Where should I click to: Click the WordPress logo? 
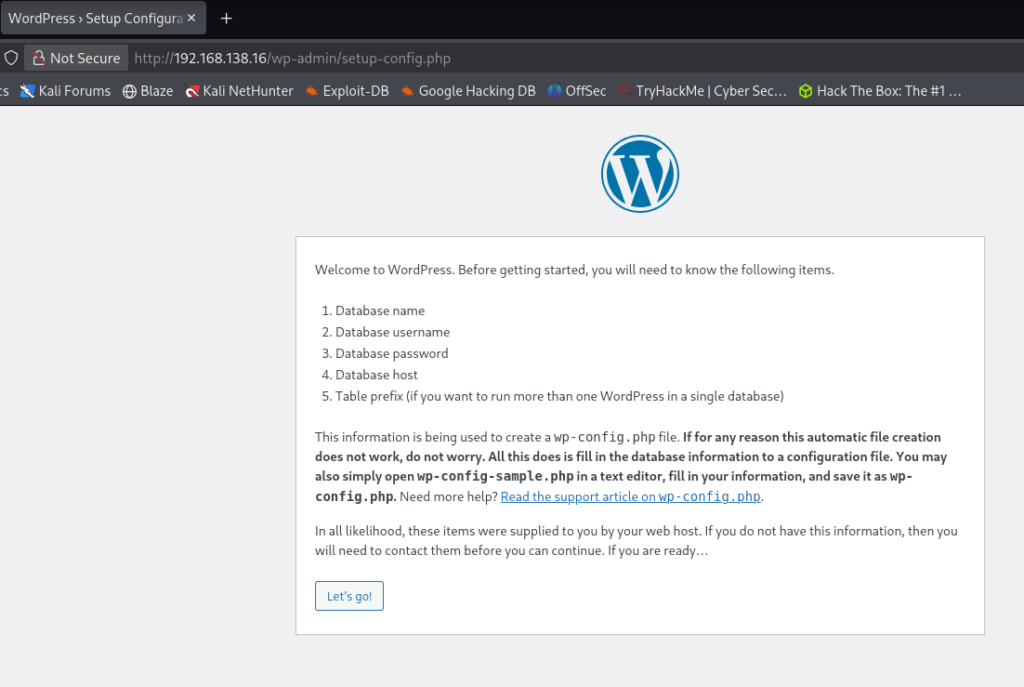(640, 173)
